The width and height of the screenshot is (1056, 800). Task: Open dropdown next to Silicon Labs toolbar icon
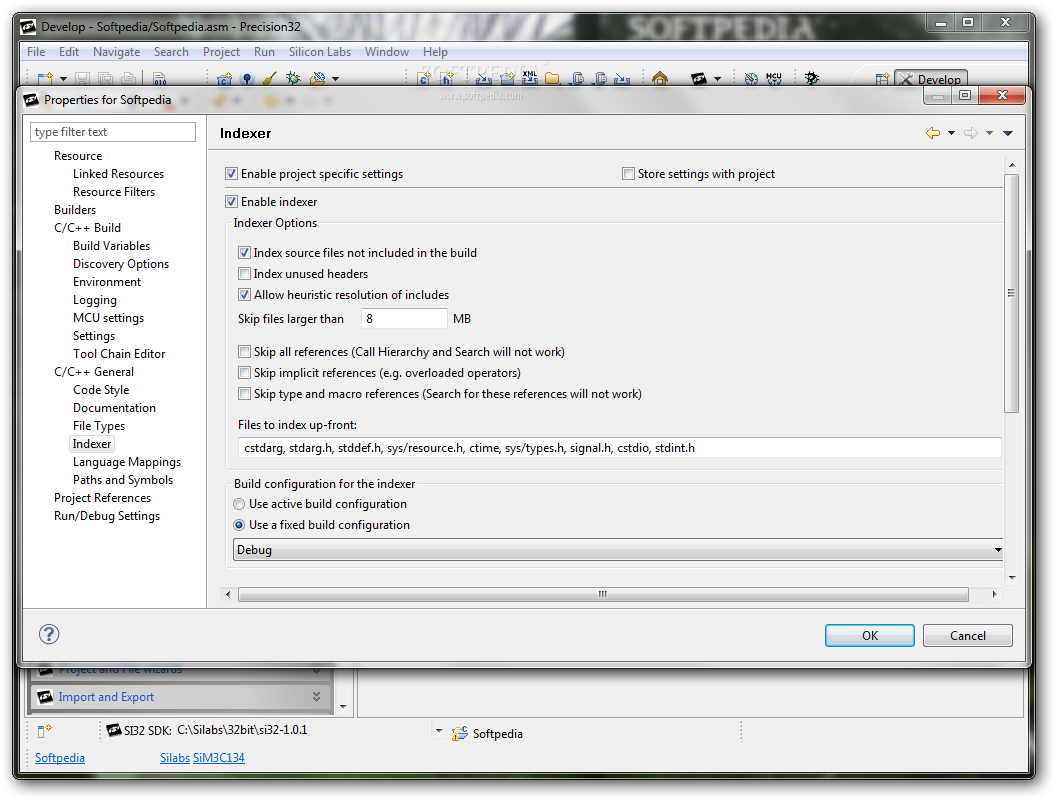point(717,79)
